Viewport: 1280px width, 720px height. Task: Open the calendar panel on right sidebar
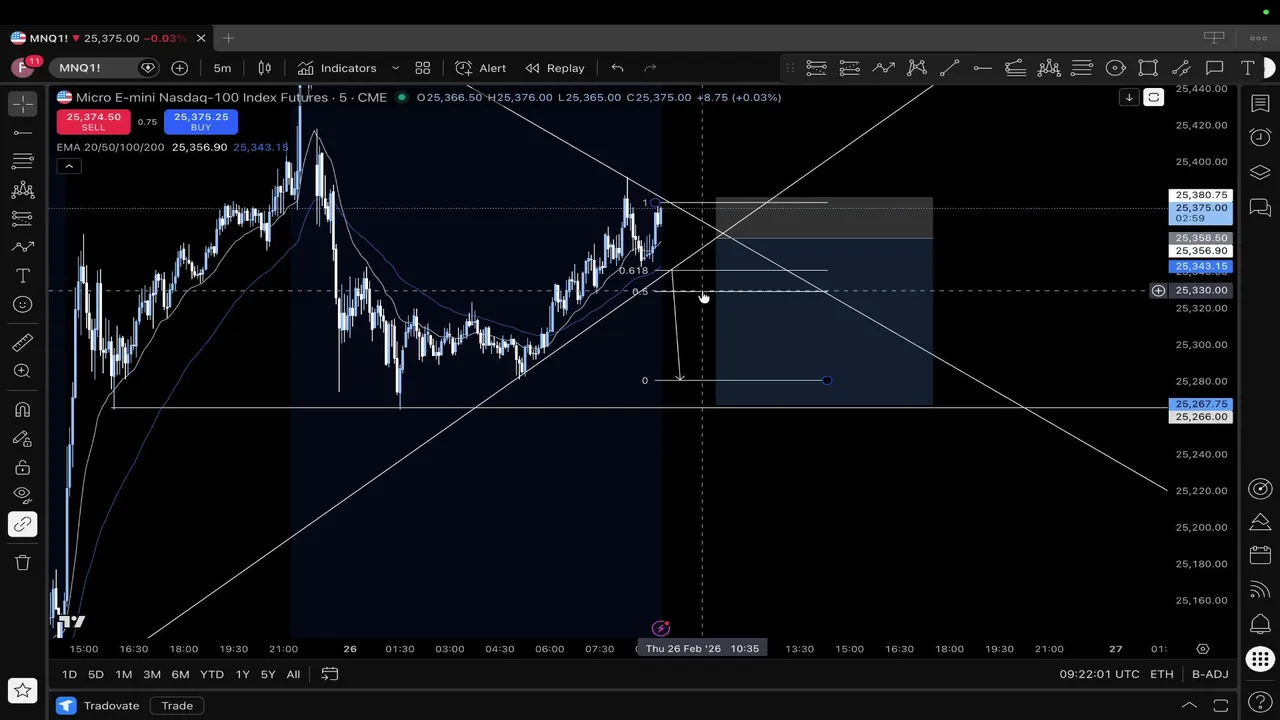coord(1260,555)
